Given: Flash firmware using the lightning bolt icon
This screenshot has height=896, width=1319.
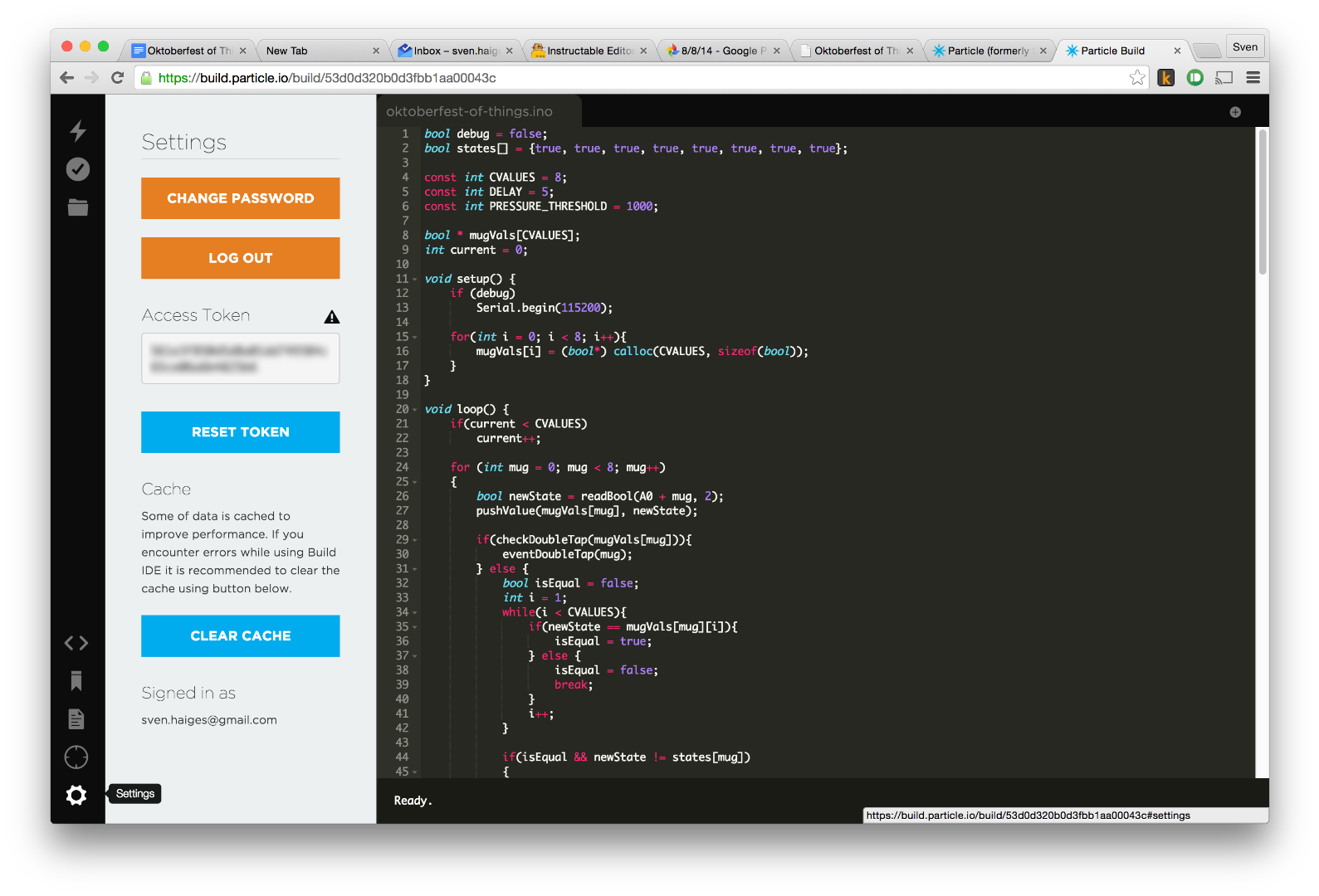Looking at the screenshot, I should coord(77,131).
